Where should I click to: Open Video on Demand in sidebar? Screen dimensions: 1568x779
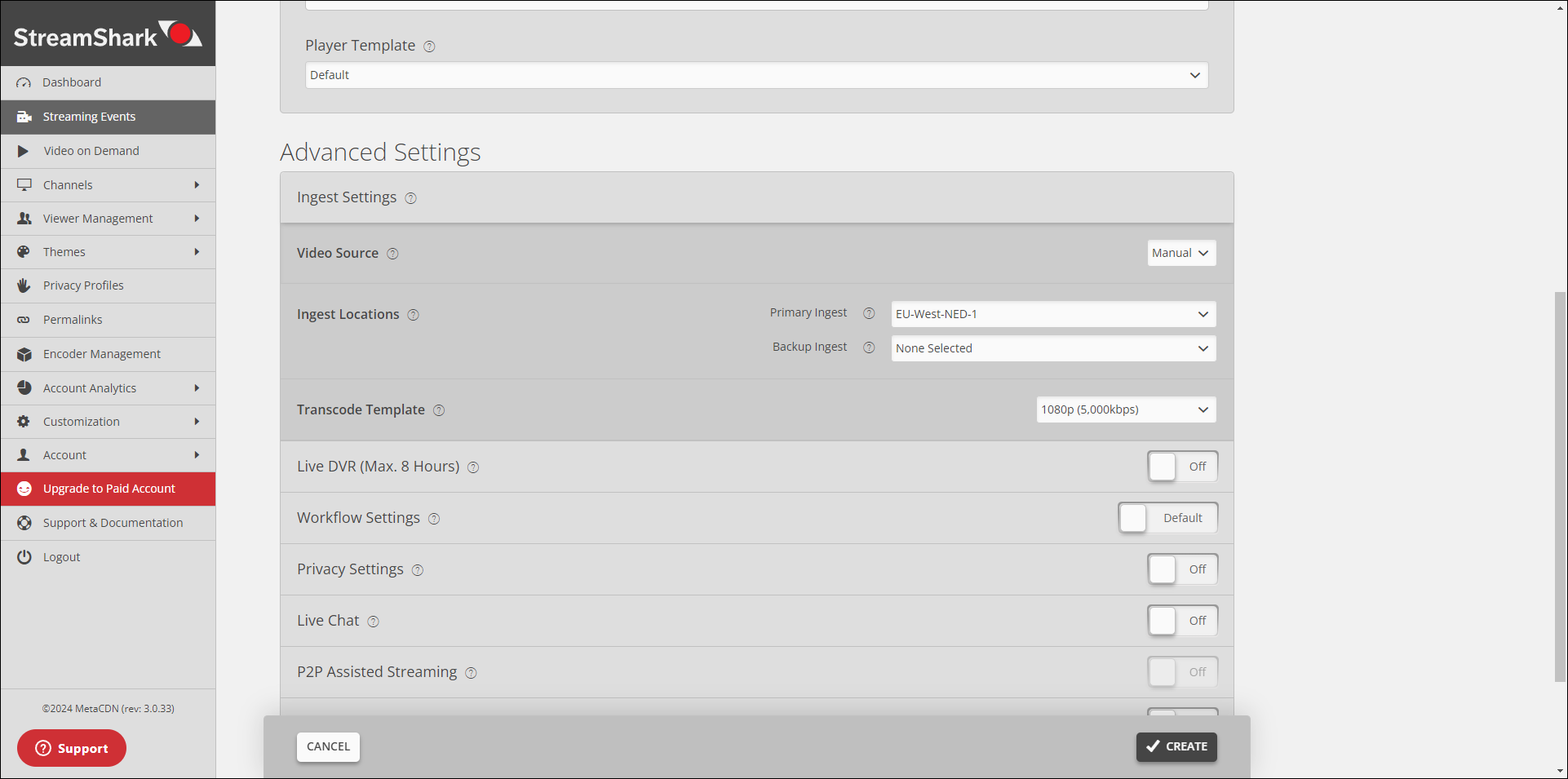(91, 151)
